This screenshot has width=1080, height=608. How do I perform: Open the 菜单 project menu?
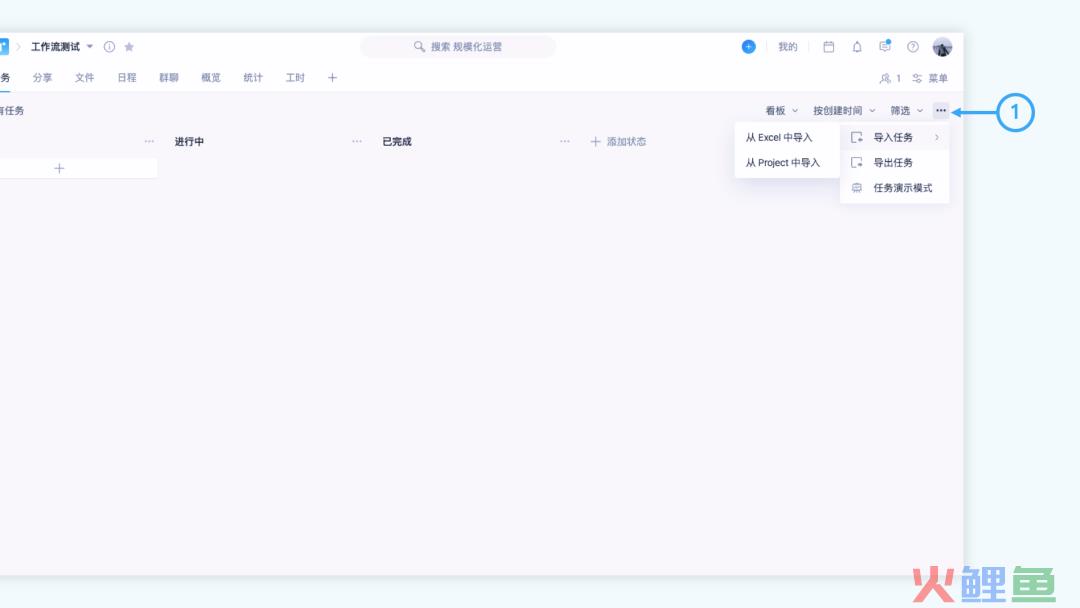931,78
